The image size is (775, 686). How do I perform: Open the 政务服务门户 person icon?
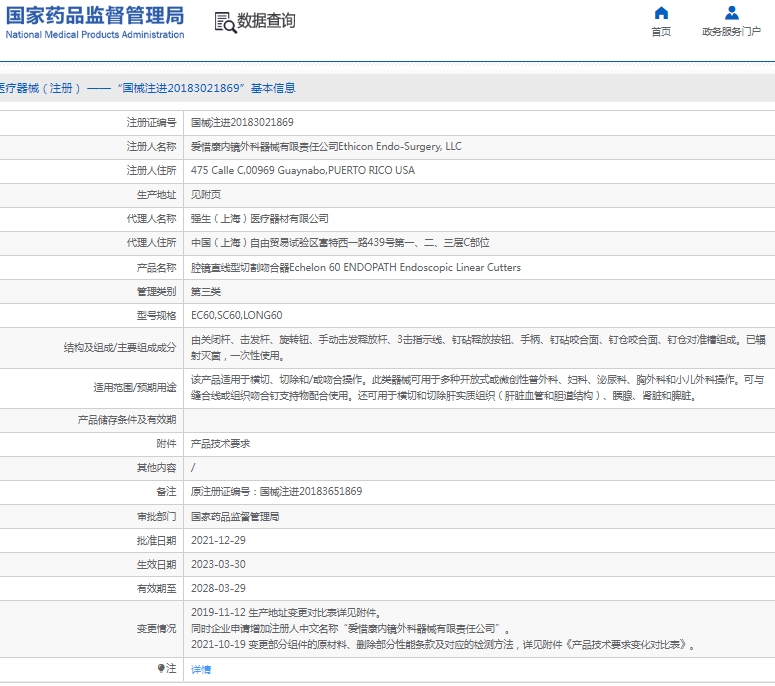732,12
